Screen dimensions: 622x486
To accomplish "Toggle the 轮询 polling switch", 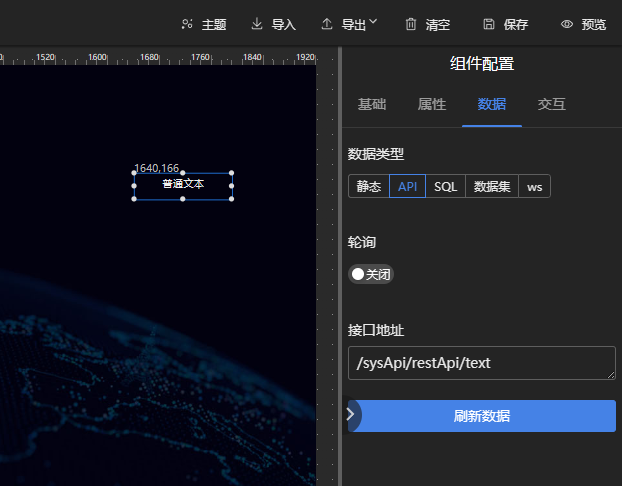I will click(x=371, y=274).
